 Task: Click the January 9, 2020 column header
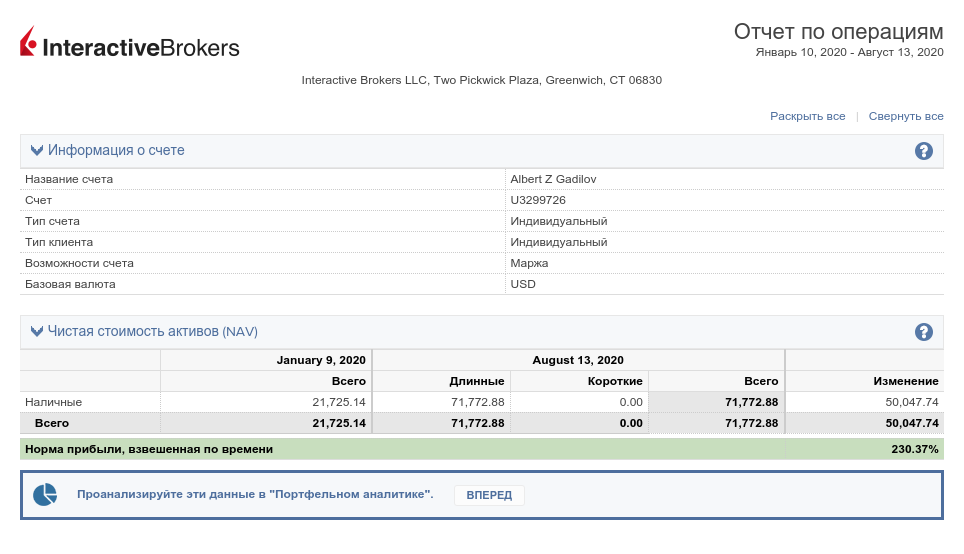[x=321, y=360]
